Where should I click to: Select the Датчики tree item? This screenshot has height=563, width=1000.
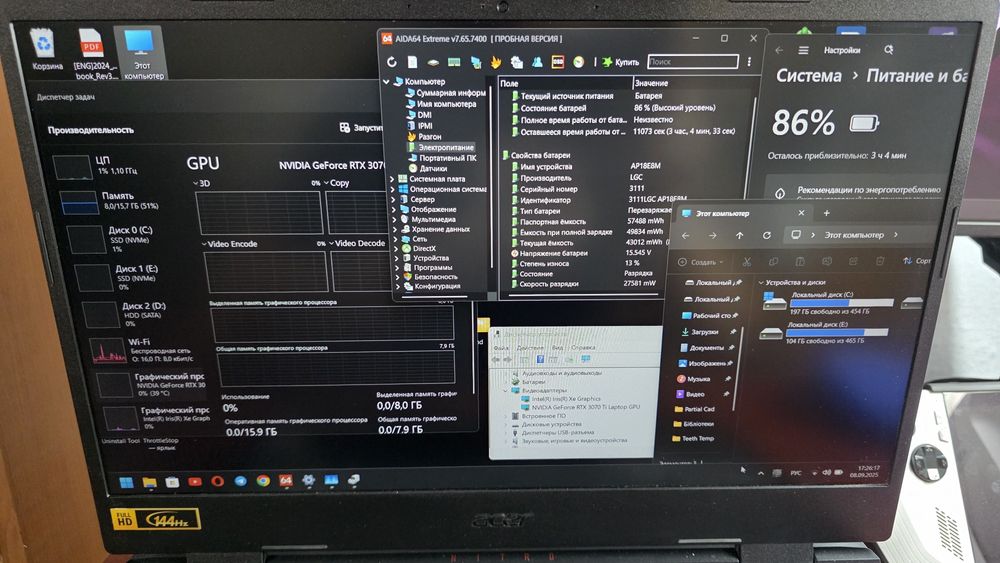[428, 168]
